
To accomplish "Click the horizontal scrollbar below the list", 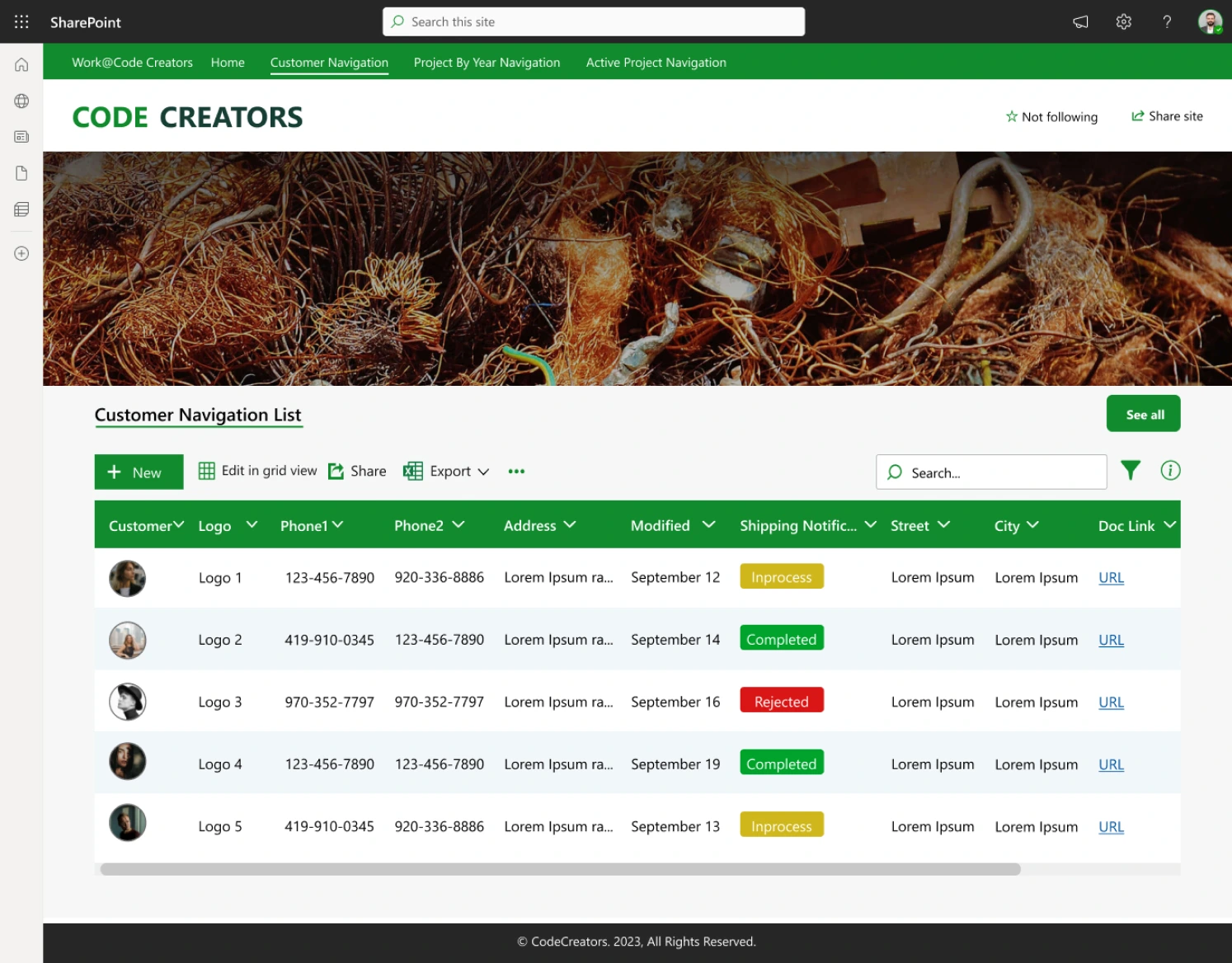I will click(559, 869).
